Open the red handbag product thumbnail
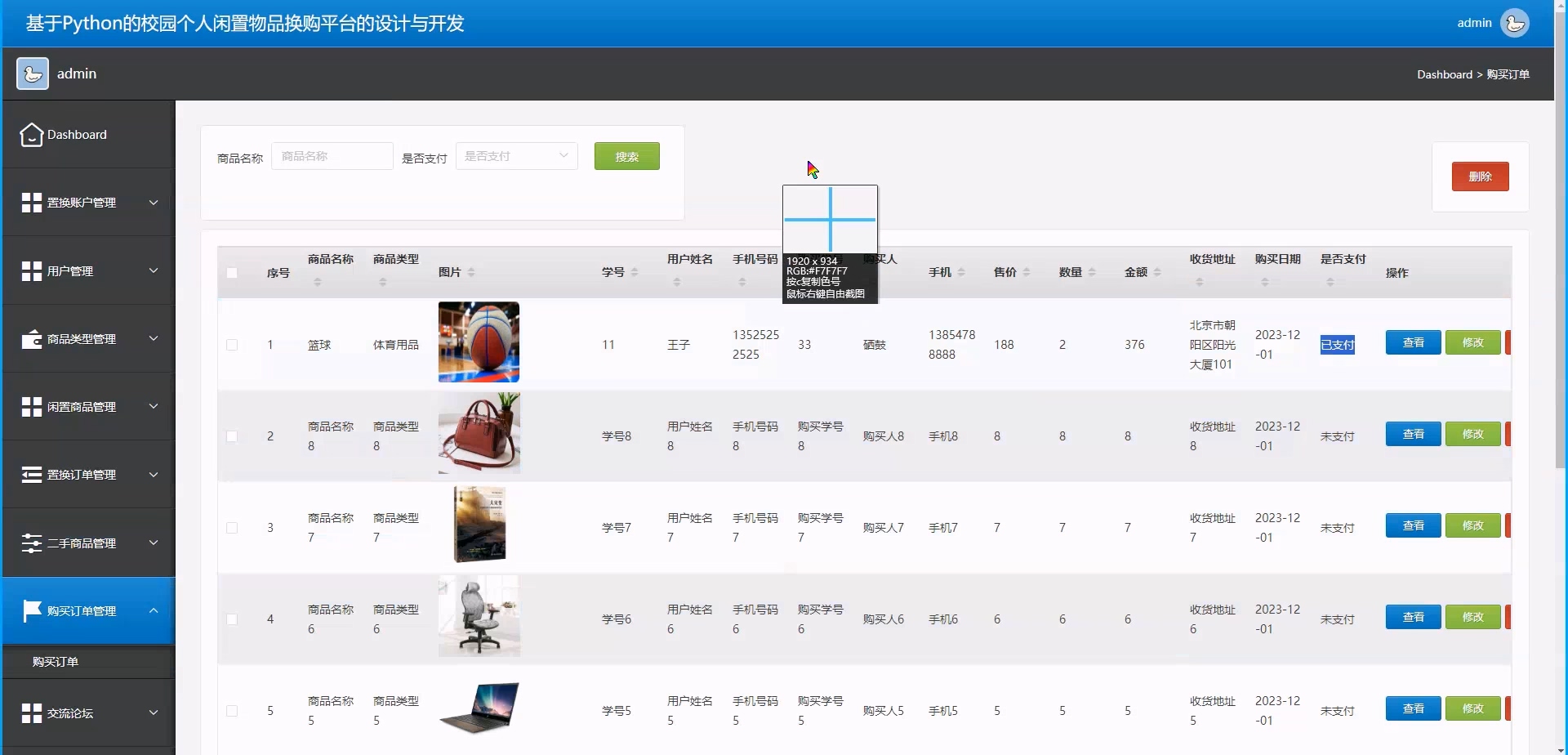The width and height of the screenshot is (1568, 755). (479, 433)
